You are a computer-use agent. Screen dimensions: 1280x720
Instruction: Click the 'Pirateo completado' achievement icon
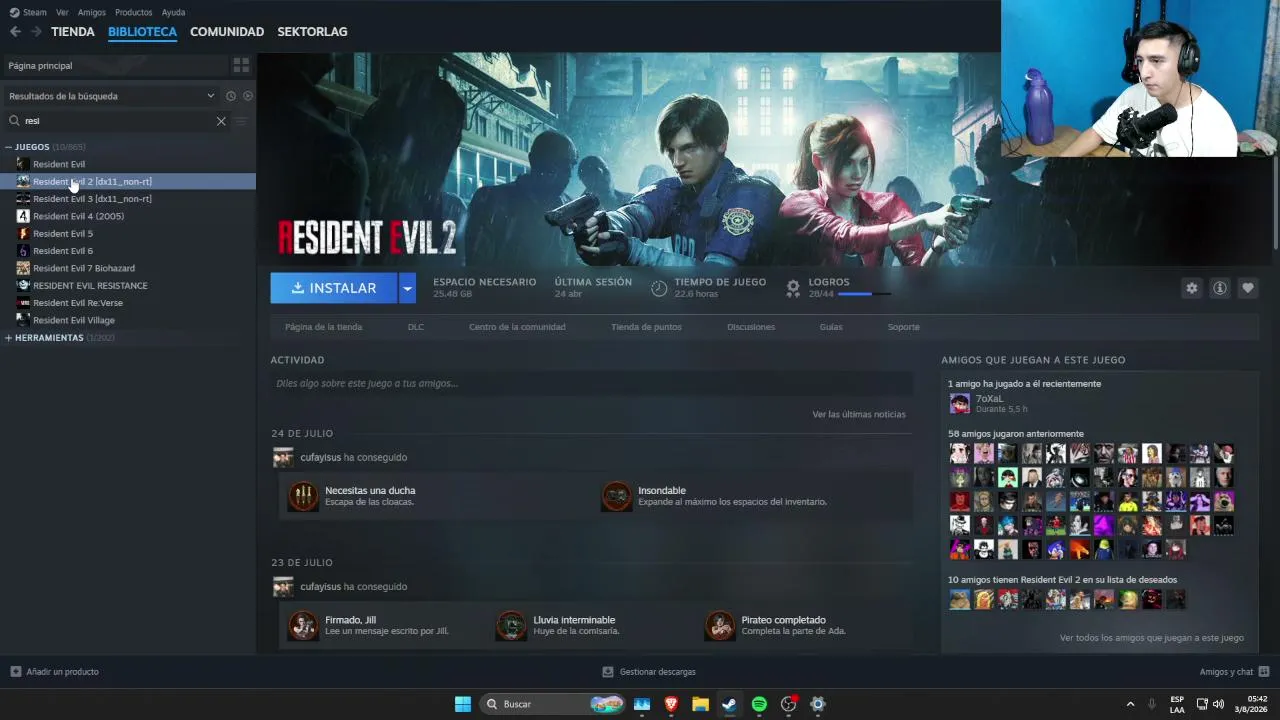[x=720, y=625]
